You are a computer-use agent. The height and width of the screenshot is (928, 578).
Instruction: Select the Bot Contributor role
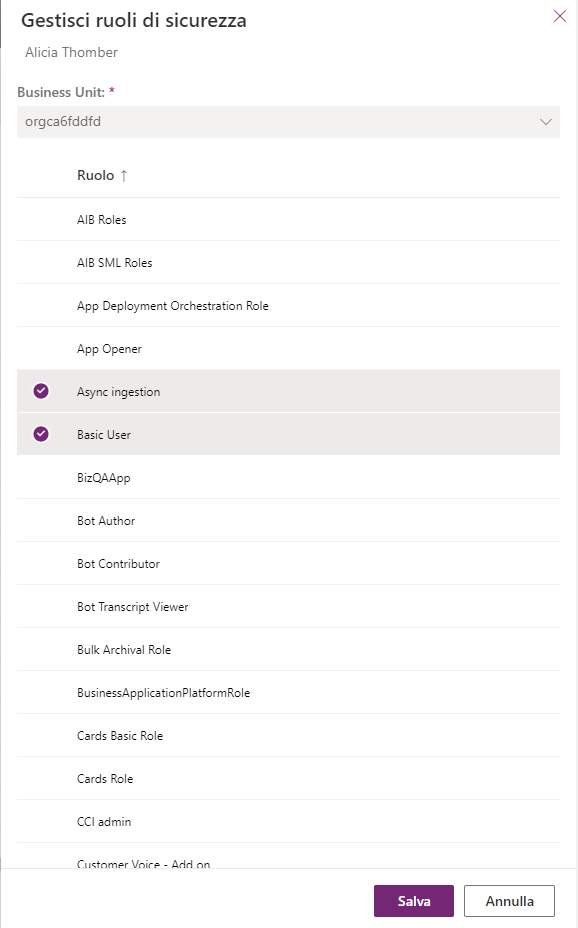[288, 563]
